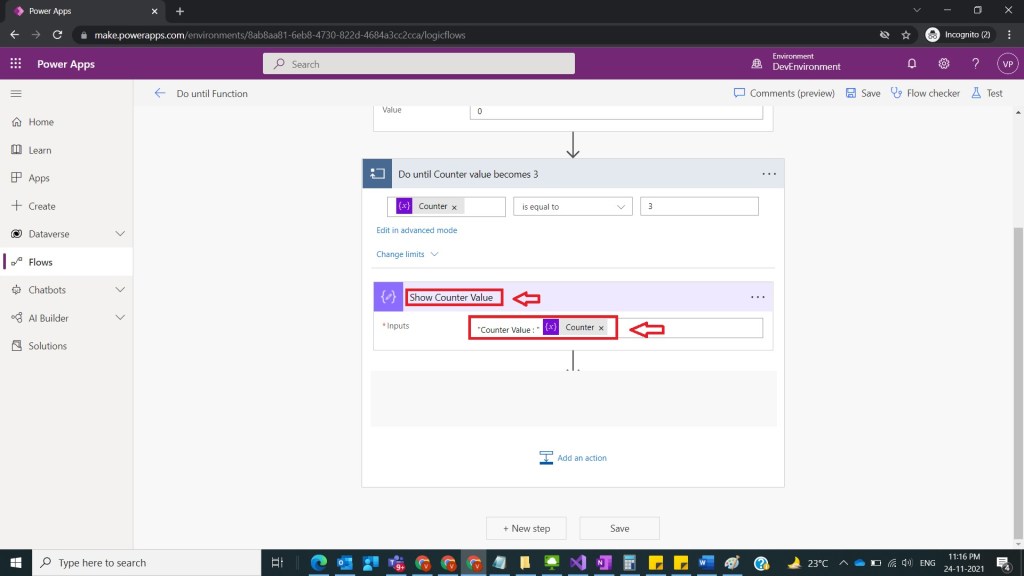
Task: Open the settings gear icon
Action: [x=944, y=64]
